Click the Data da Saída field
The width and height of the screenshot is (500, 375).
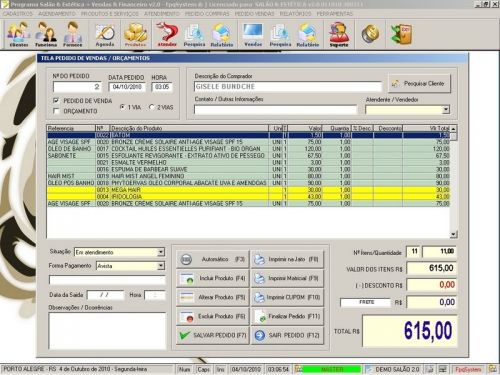[105, 295]
